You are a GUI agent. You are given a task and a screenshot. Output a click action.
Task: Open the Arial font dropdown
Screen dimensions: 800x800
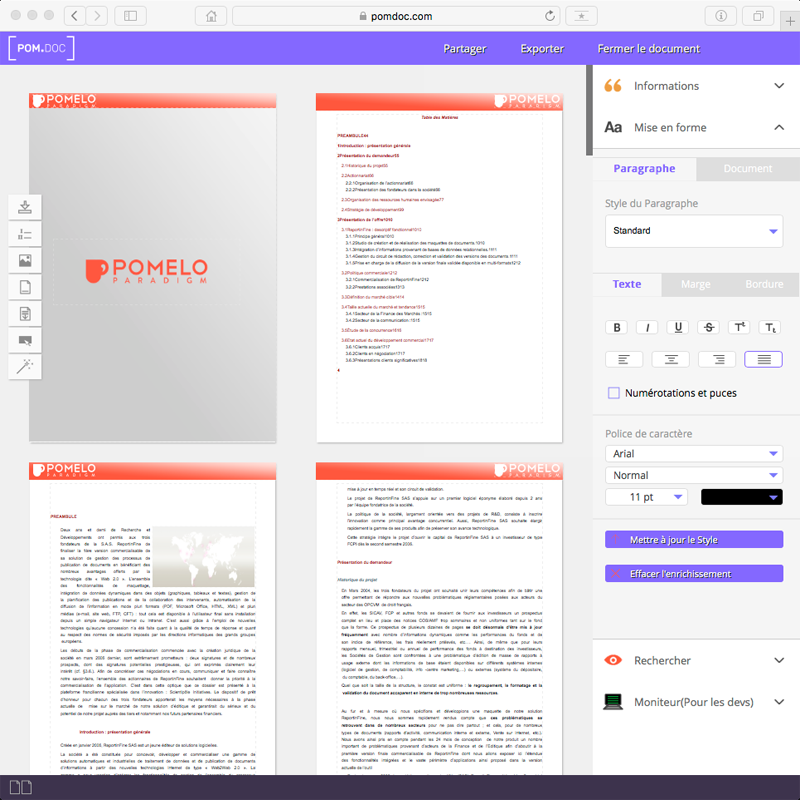point(694,454)
